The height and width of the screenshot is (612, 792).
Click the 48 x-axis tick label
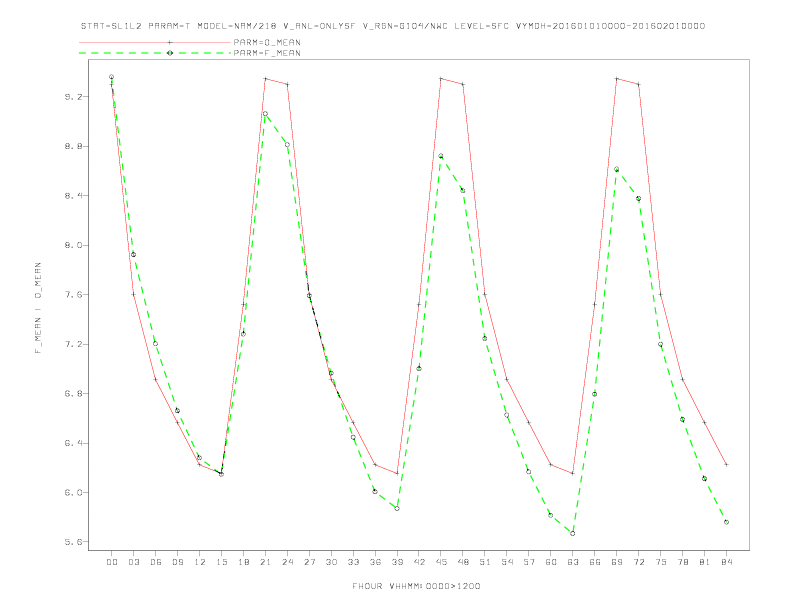[x=463, y=562]
